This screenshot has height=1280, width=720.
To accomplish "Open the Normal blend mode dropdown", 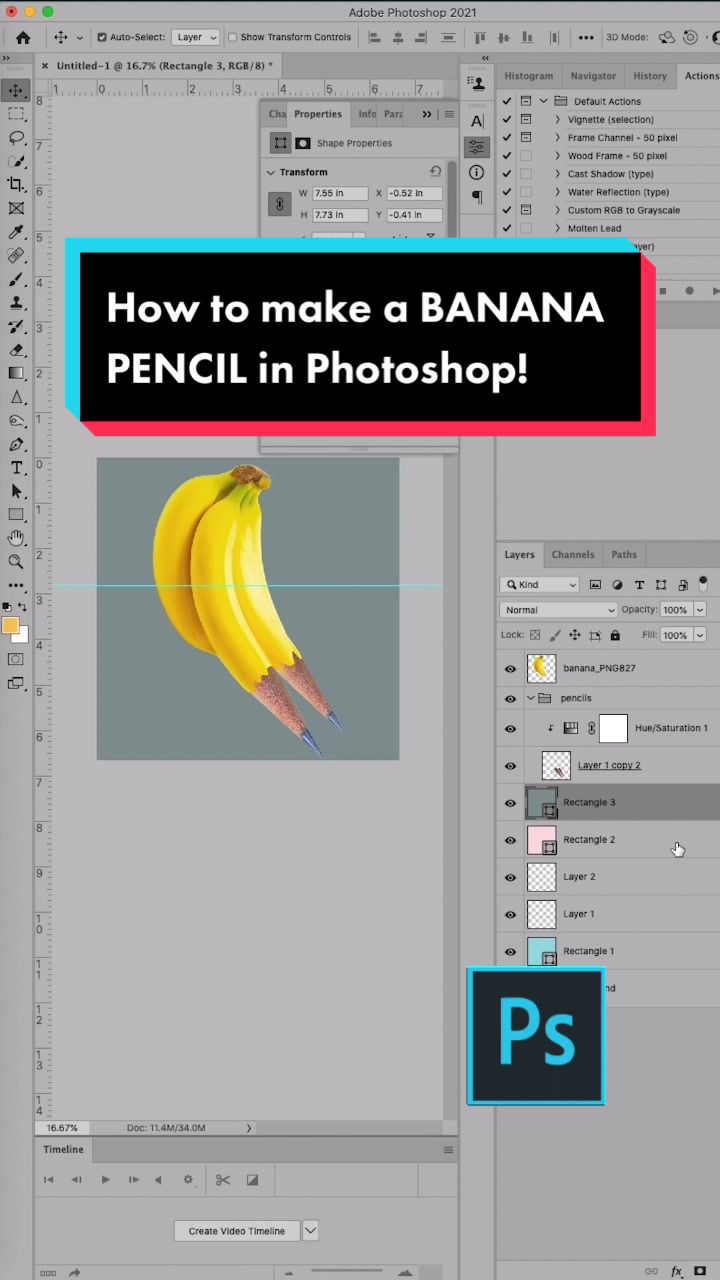I will coord(559,610).
